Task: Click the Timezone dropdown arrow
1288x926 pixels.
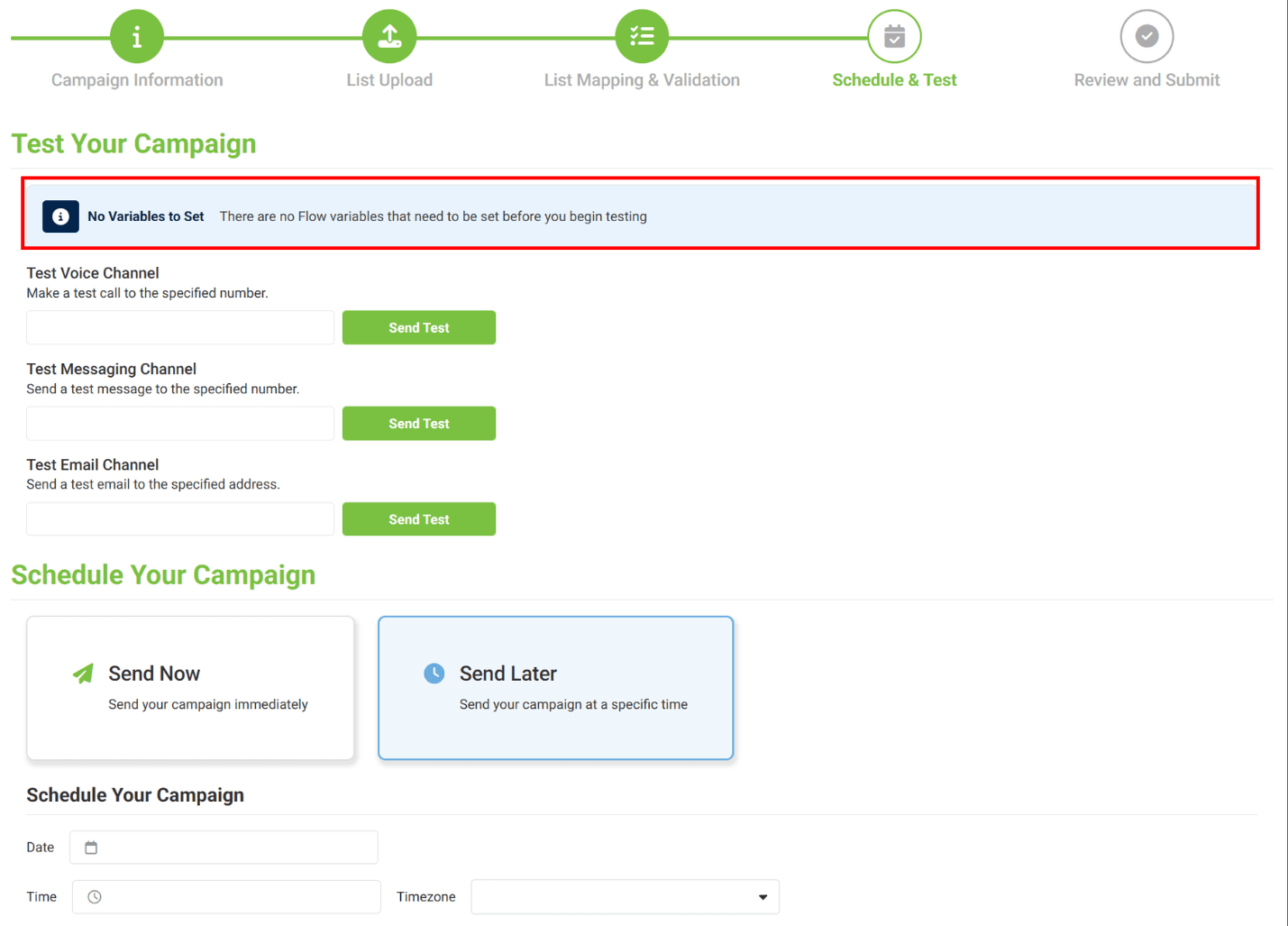Action: 763,897
